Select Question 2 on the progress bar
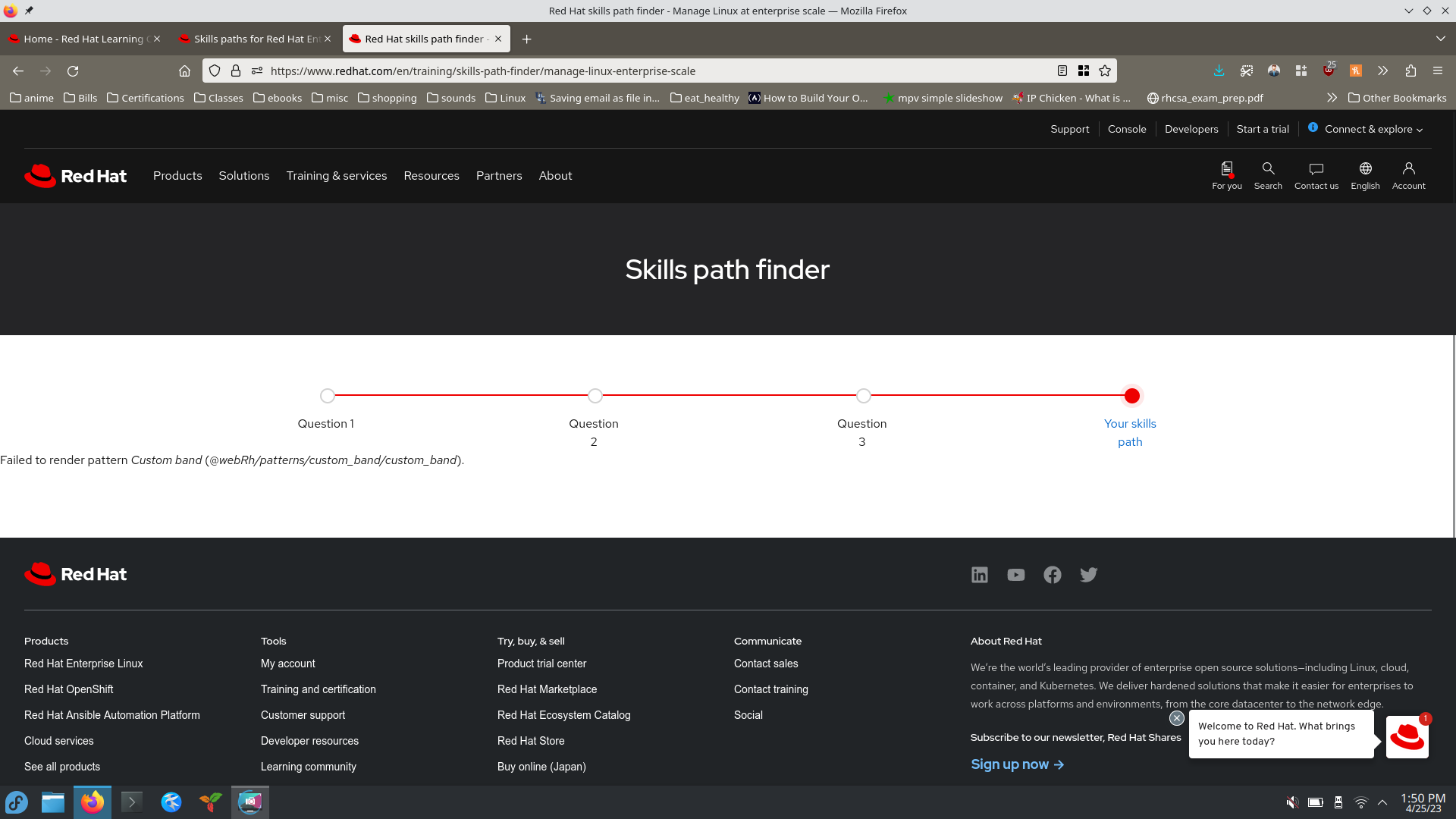This screenshot has height=819, width=1456. click(x=595, y=395)
